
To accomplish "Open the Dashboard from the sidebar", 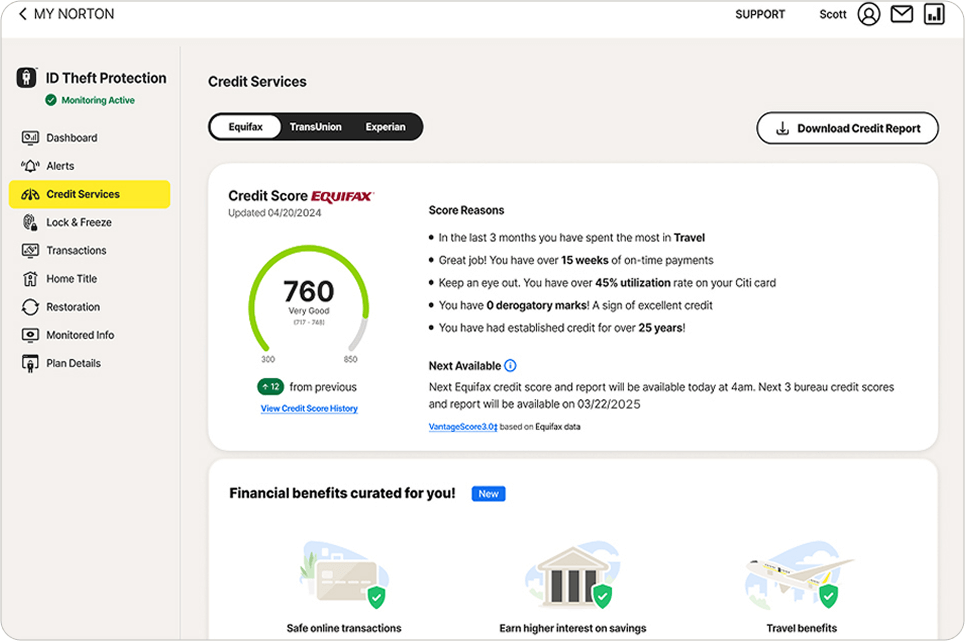I will tap(70, 137).
